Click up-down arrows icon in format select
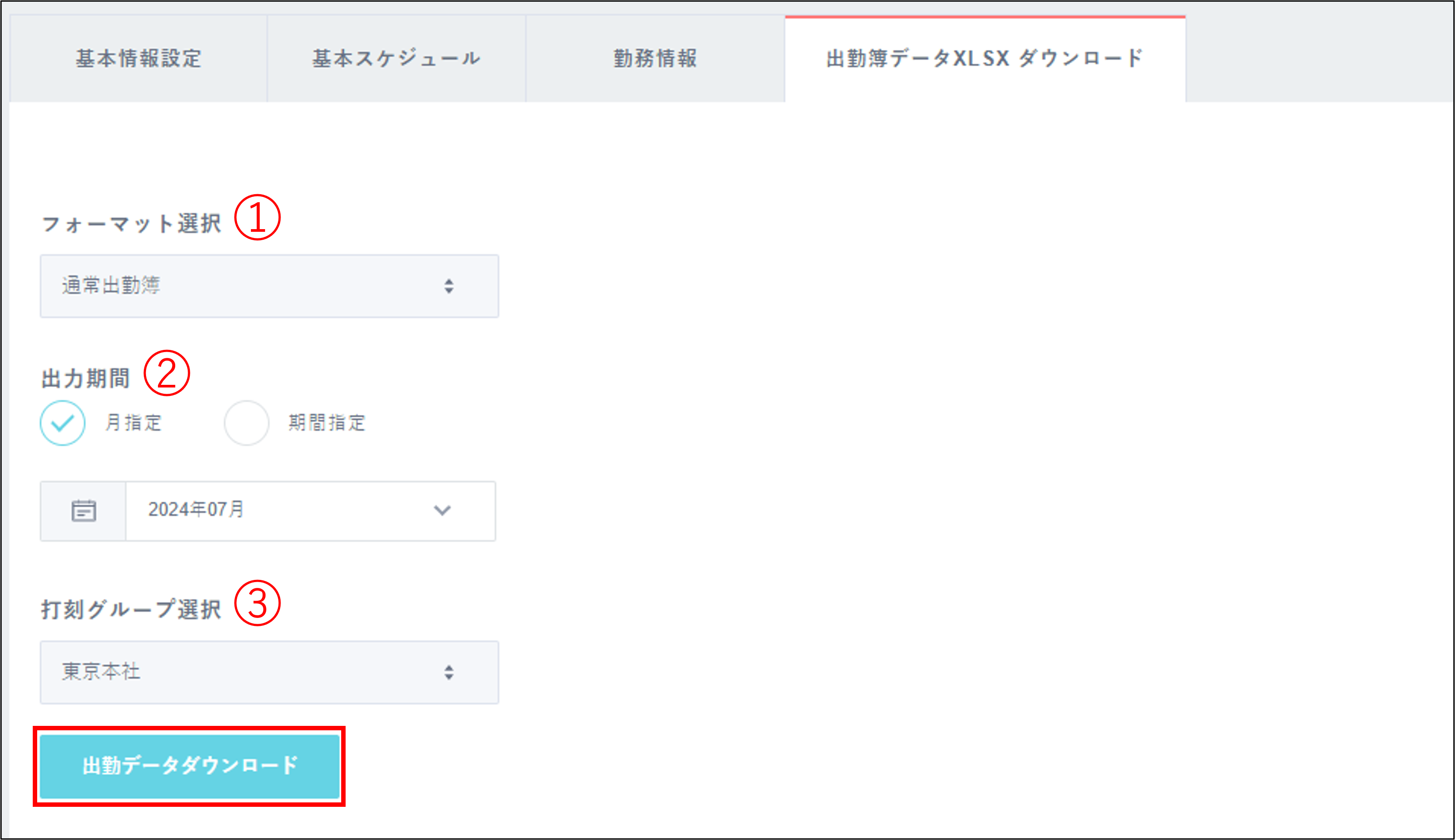 pos(448,286)
